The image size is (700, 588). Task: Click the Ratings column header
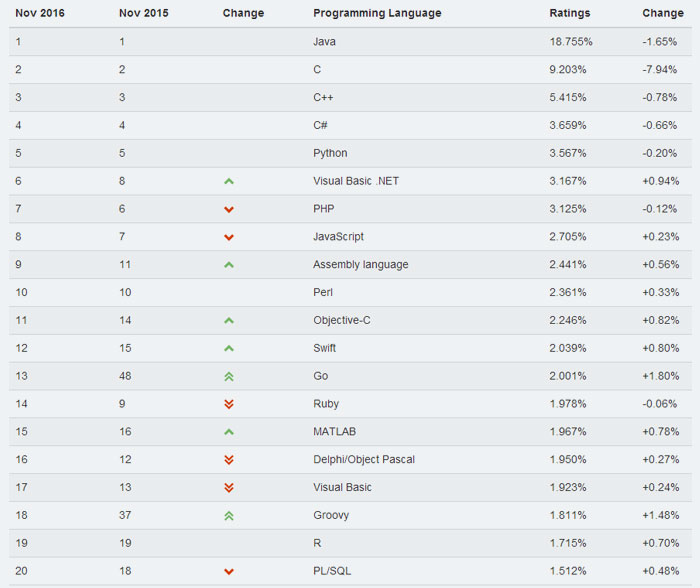coord(570,13)
